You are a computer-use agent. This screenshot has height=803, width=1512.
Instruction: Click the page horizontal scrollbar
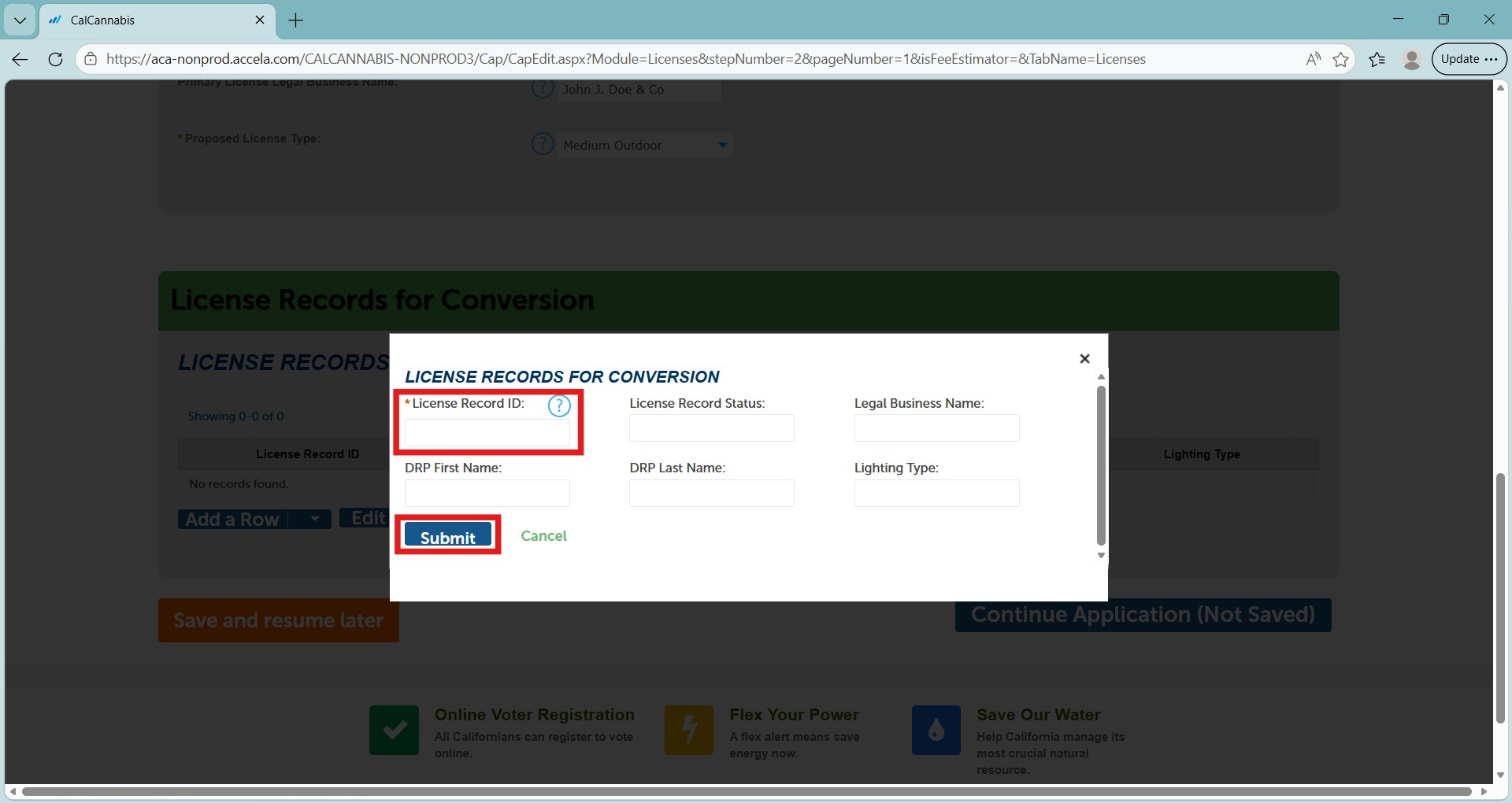pyautogui.click(x=747, y=791)
